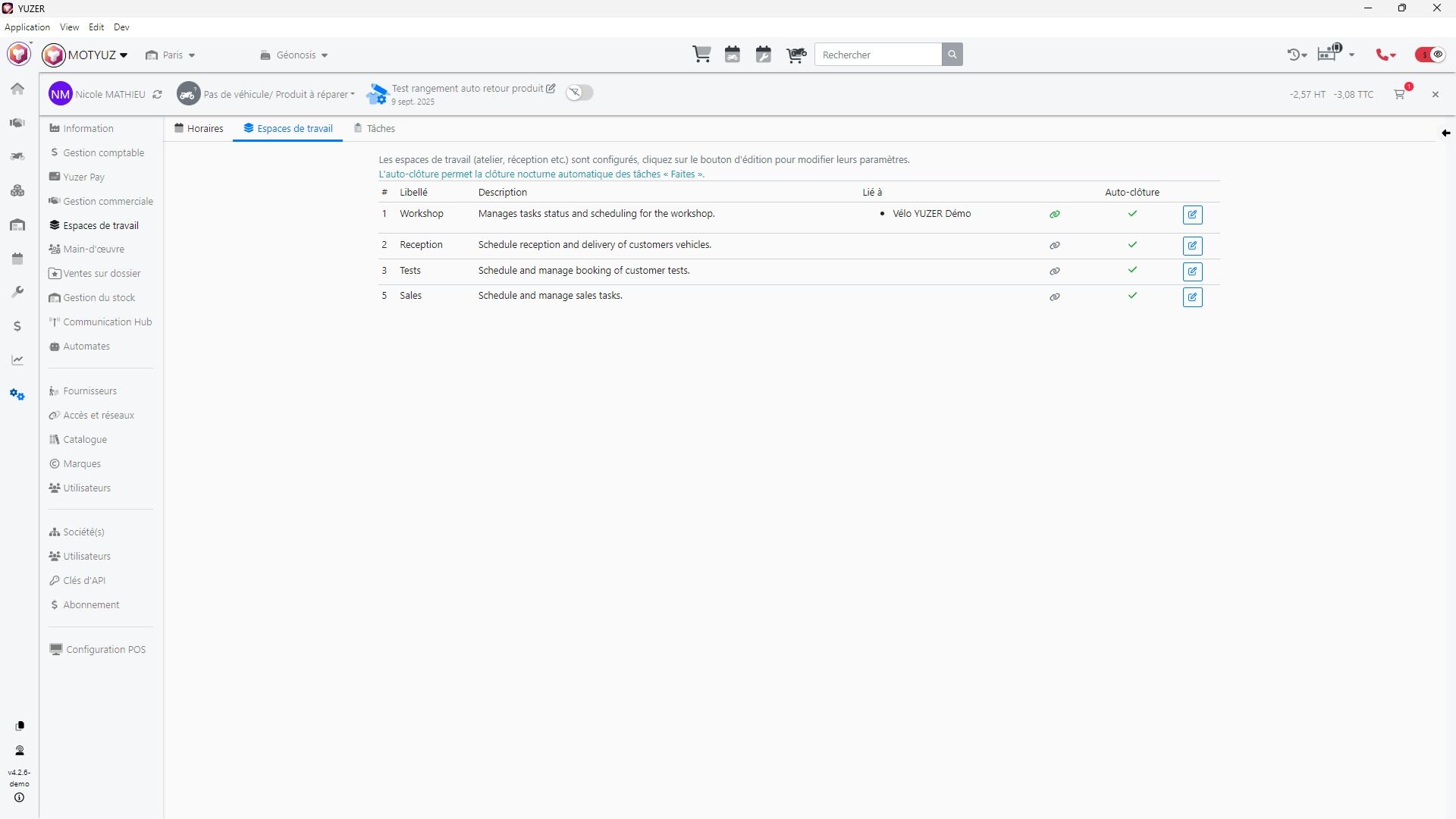Switch to the Horaires tab
This screenshot has height=819, width=1456.
click(199, 128)
